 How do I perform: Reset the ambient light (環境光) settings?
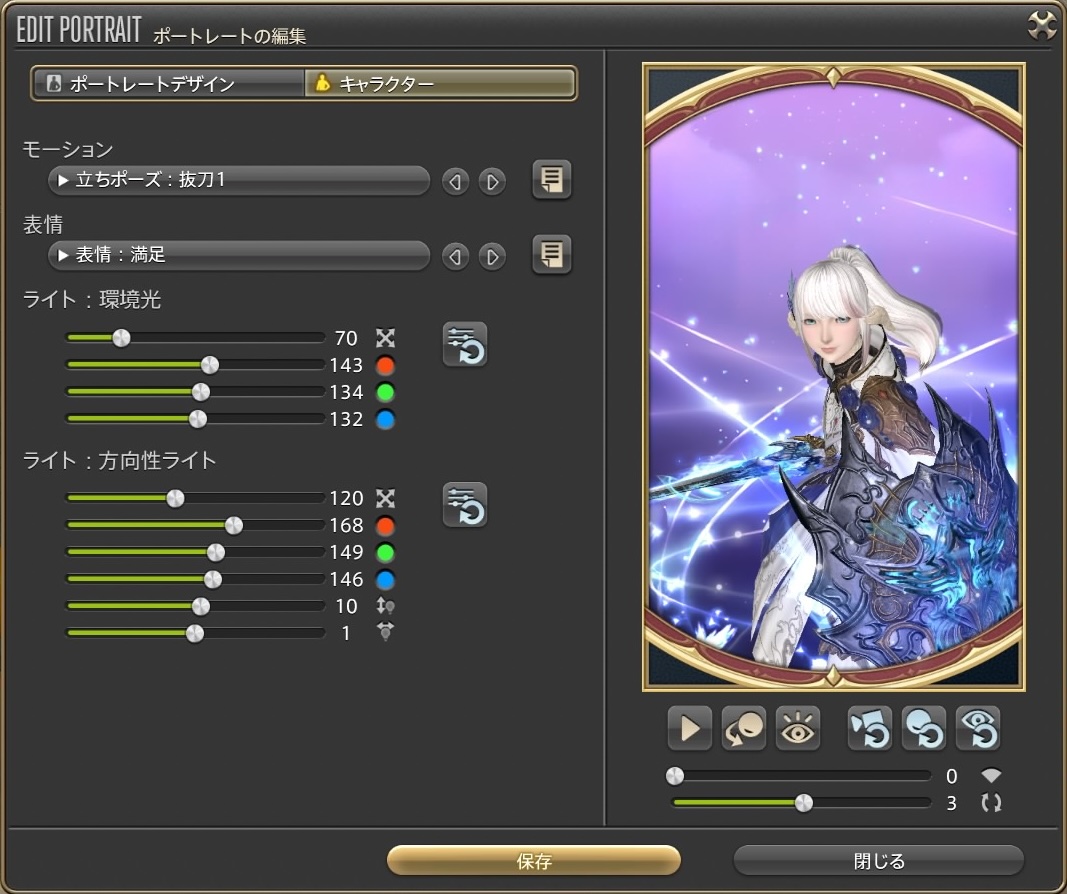tap(465, 345)
